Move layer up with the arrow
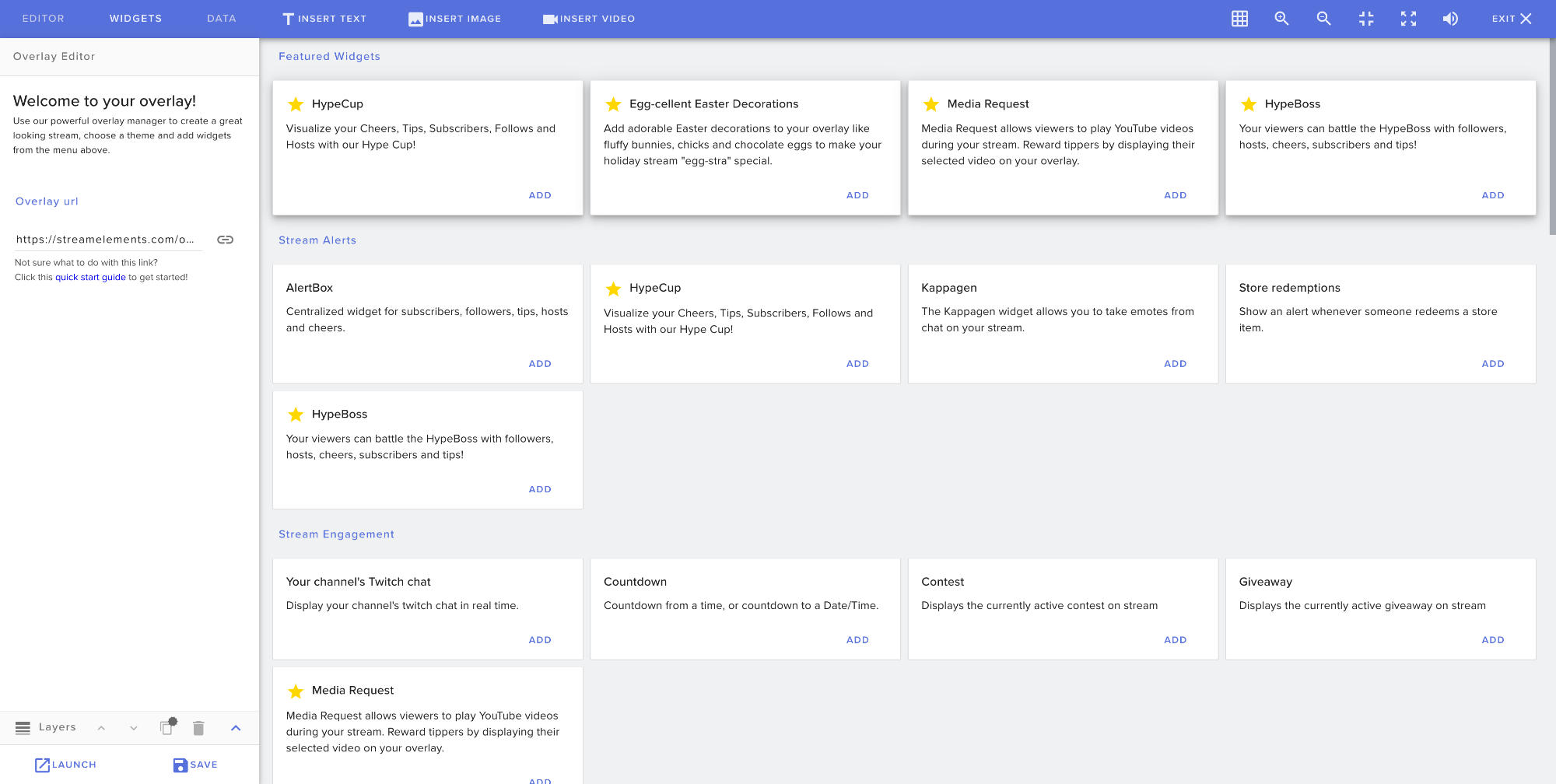 point(101,728)
